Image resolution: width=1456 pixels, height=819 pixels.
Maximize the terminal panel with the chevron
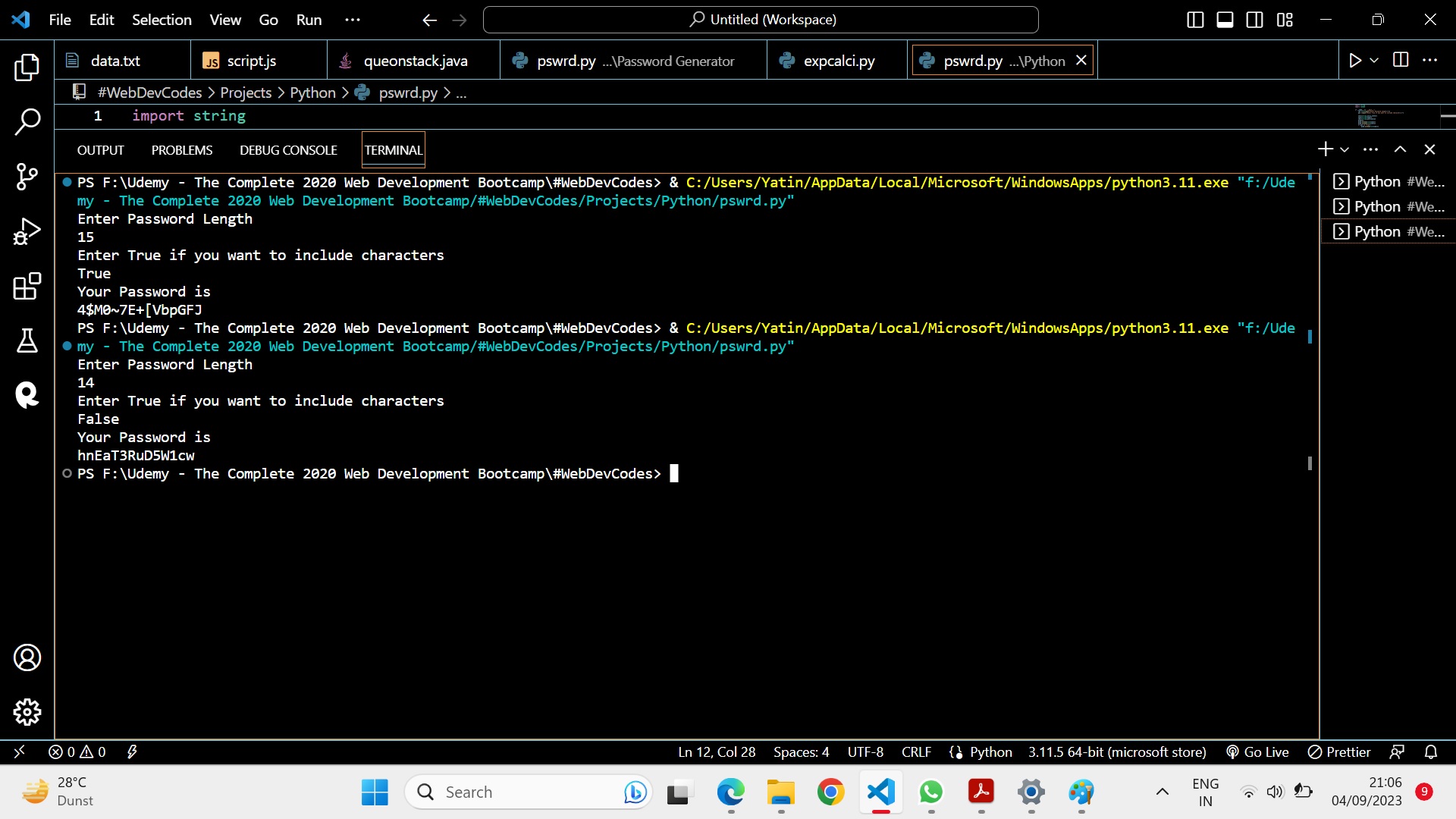tap(1401, 149)
